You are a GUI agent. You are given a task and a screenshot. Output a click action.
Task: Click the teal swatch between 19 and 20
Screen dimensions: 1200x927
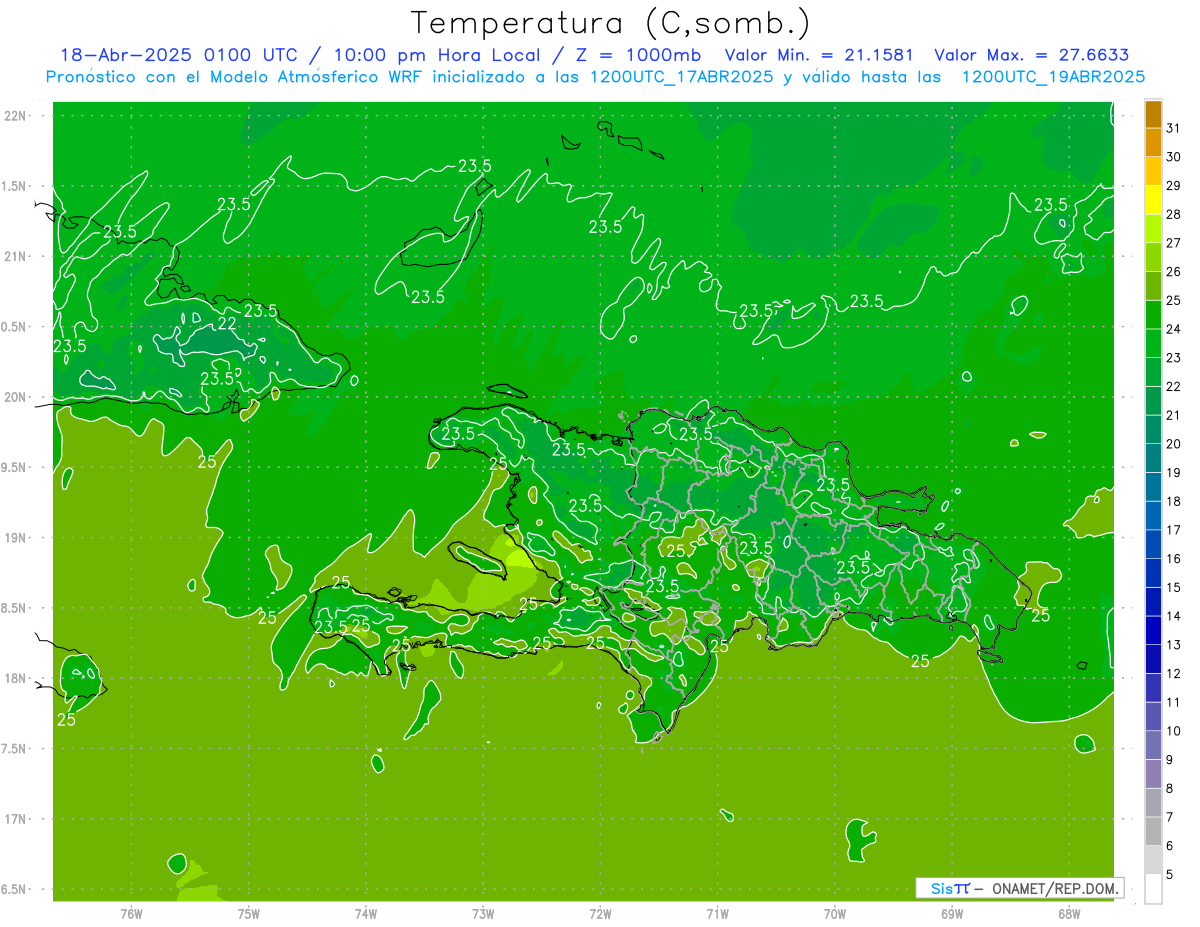point(1153,458)
